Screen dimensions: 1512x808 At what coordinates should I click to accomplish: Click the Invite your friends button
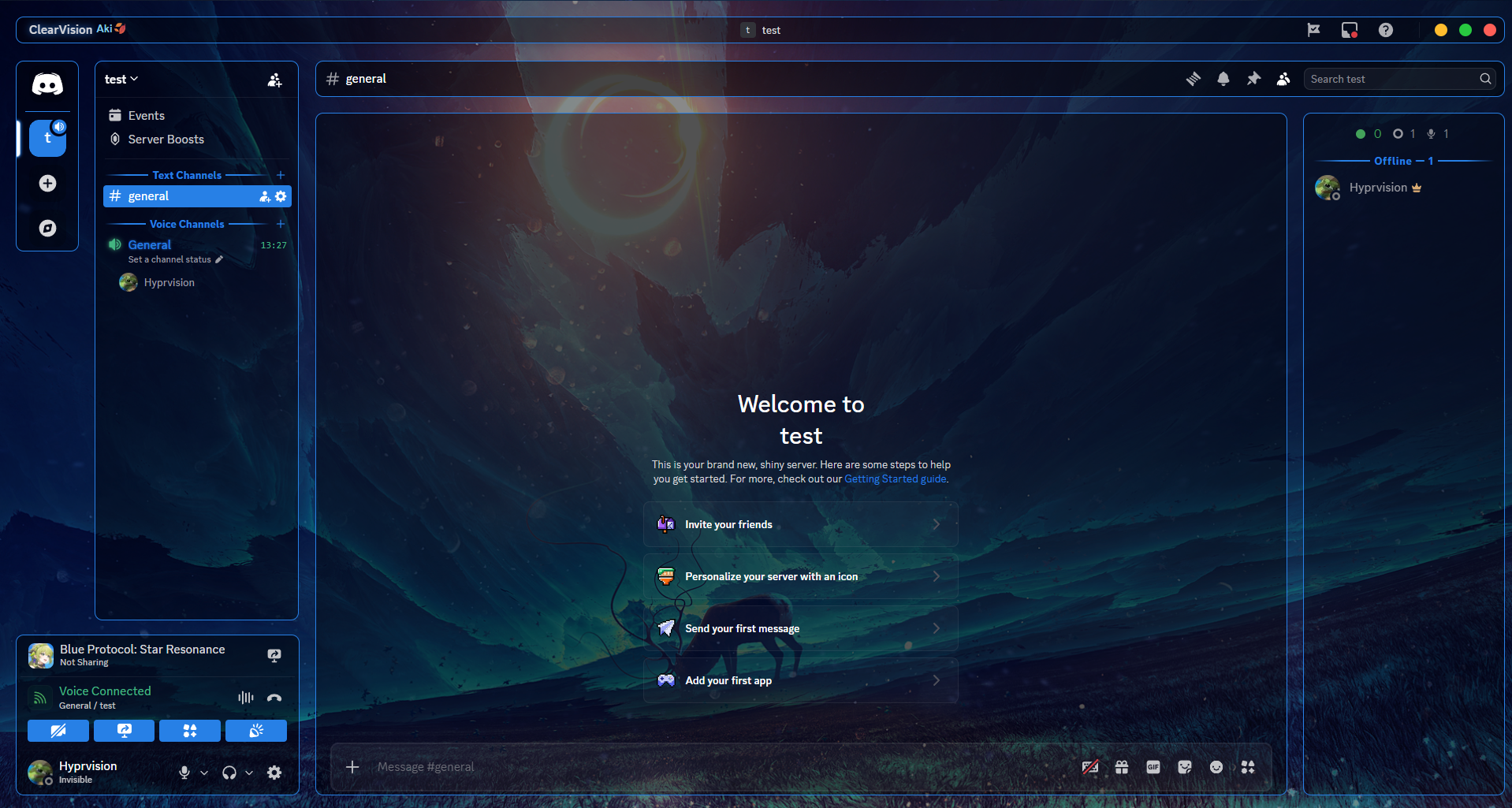[801, 524]
